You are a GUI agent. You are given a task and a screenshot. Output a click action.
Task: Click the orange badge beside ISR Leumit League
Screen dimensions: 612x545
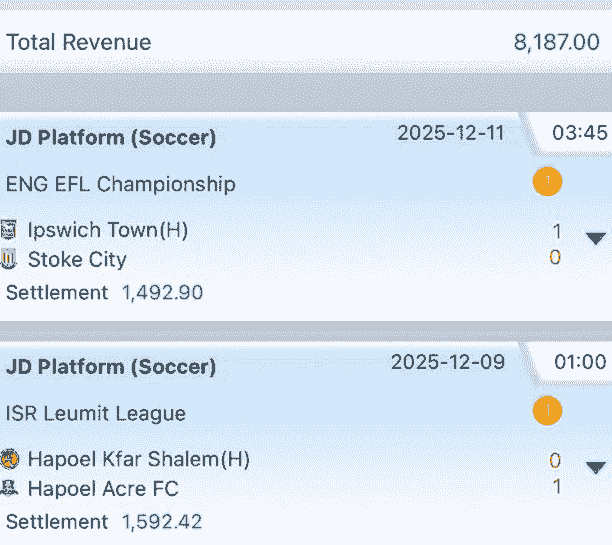[547, 411]
